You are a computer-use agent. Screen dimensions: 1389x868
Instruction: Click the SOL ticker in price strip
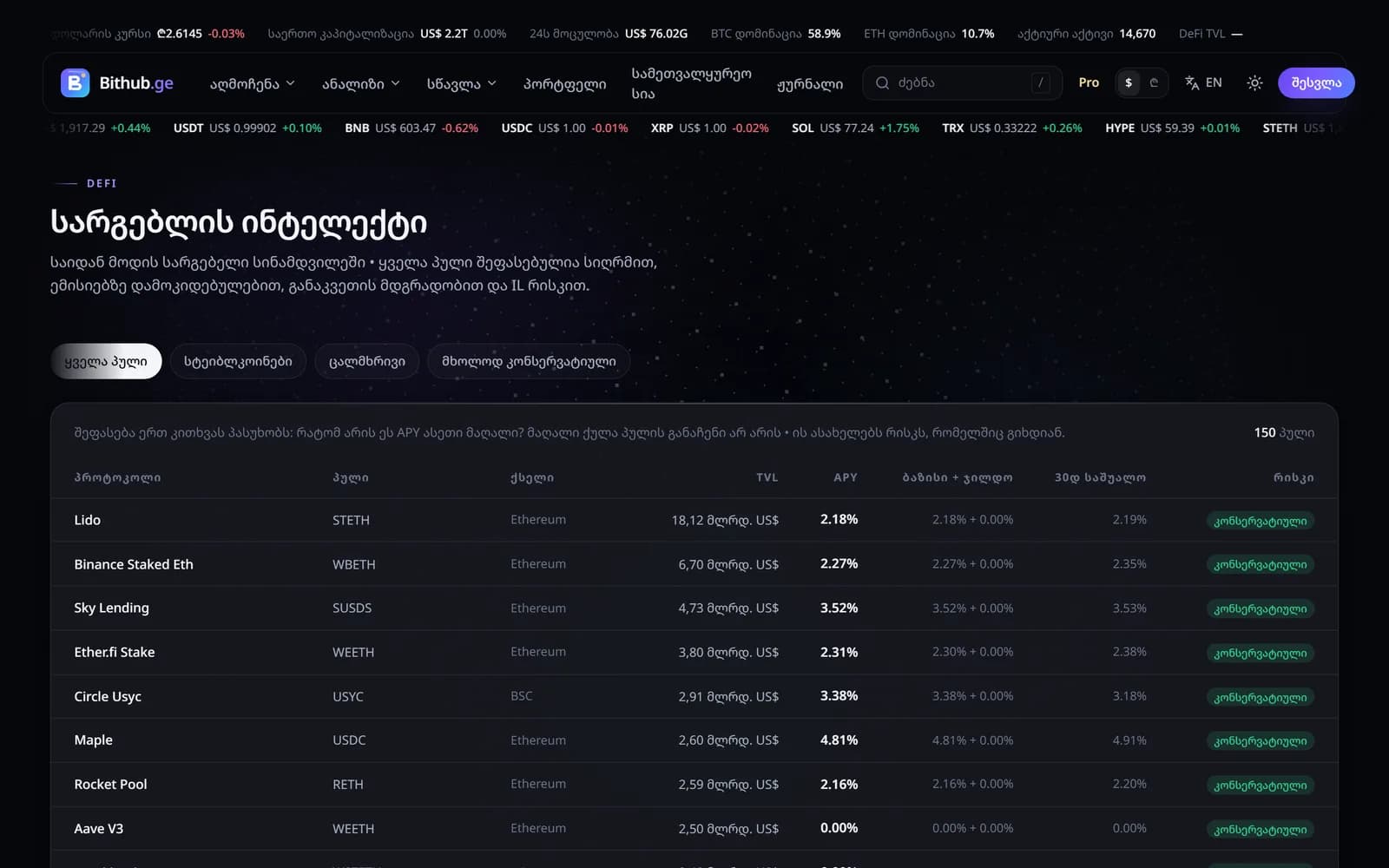tap(855, 128)
